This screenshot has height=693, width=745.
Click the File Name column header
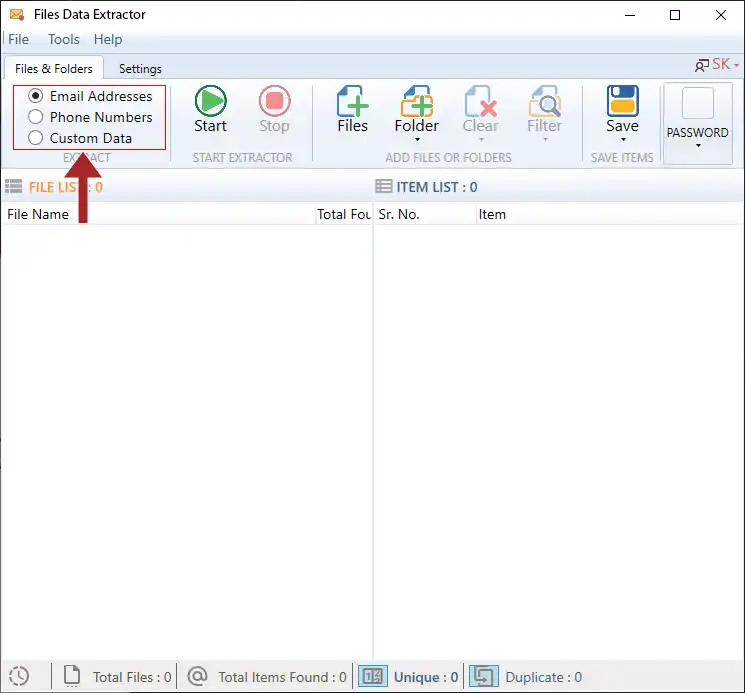159,214
